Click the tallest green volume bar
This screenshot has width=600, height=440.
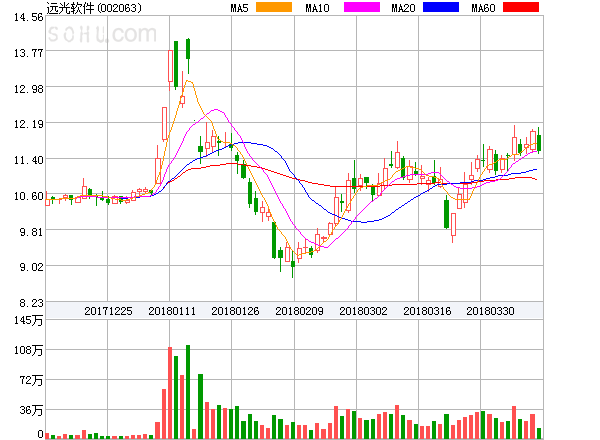[x=188, y=392]
